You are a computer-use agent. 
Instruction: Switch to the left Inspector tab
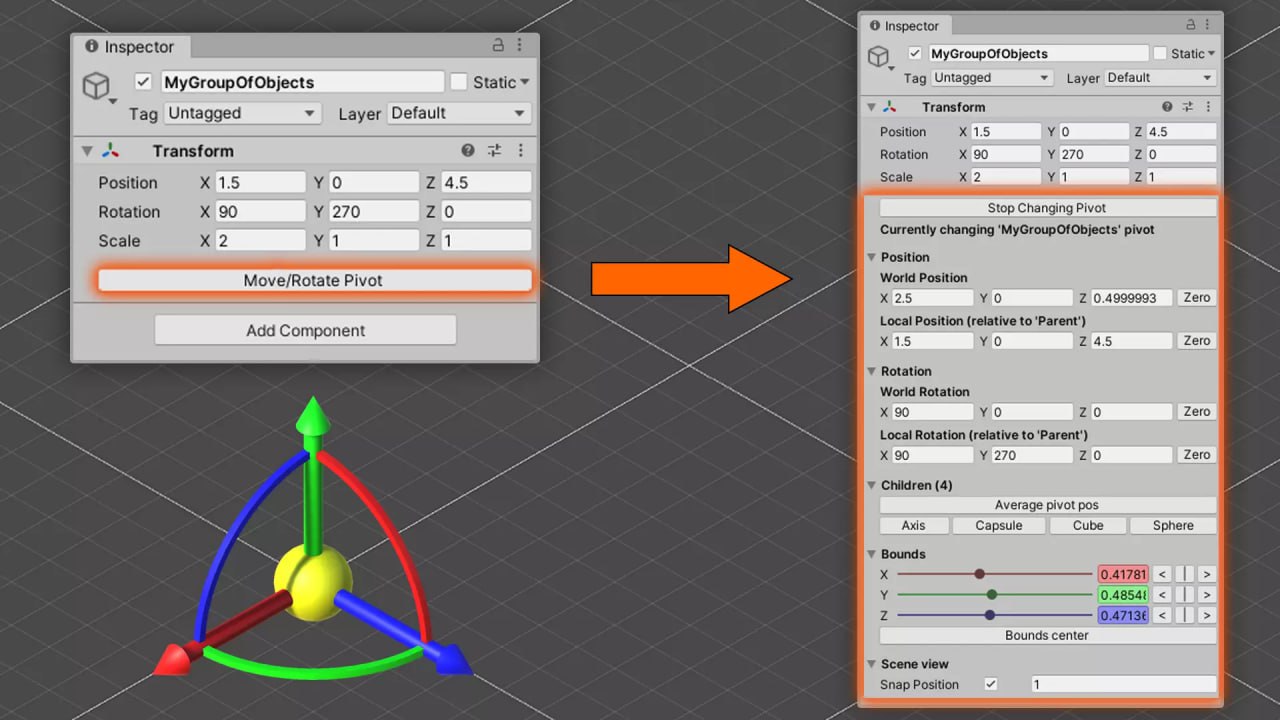pos(131,46)
